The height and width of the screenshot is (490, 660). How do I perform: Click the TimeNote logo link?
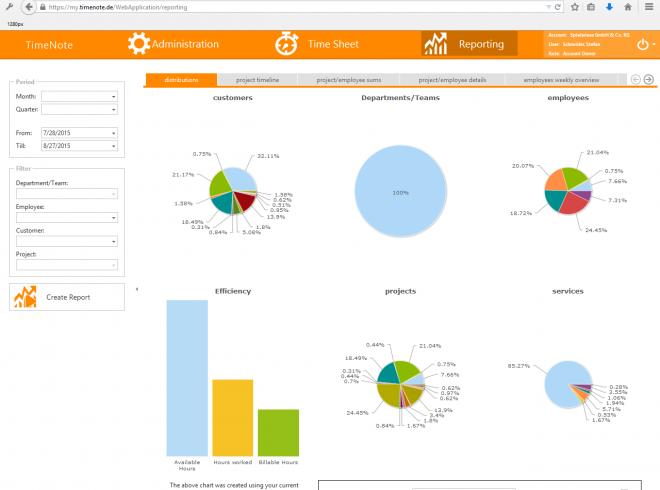(50, 45)
